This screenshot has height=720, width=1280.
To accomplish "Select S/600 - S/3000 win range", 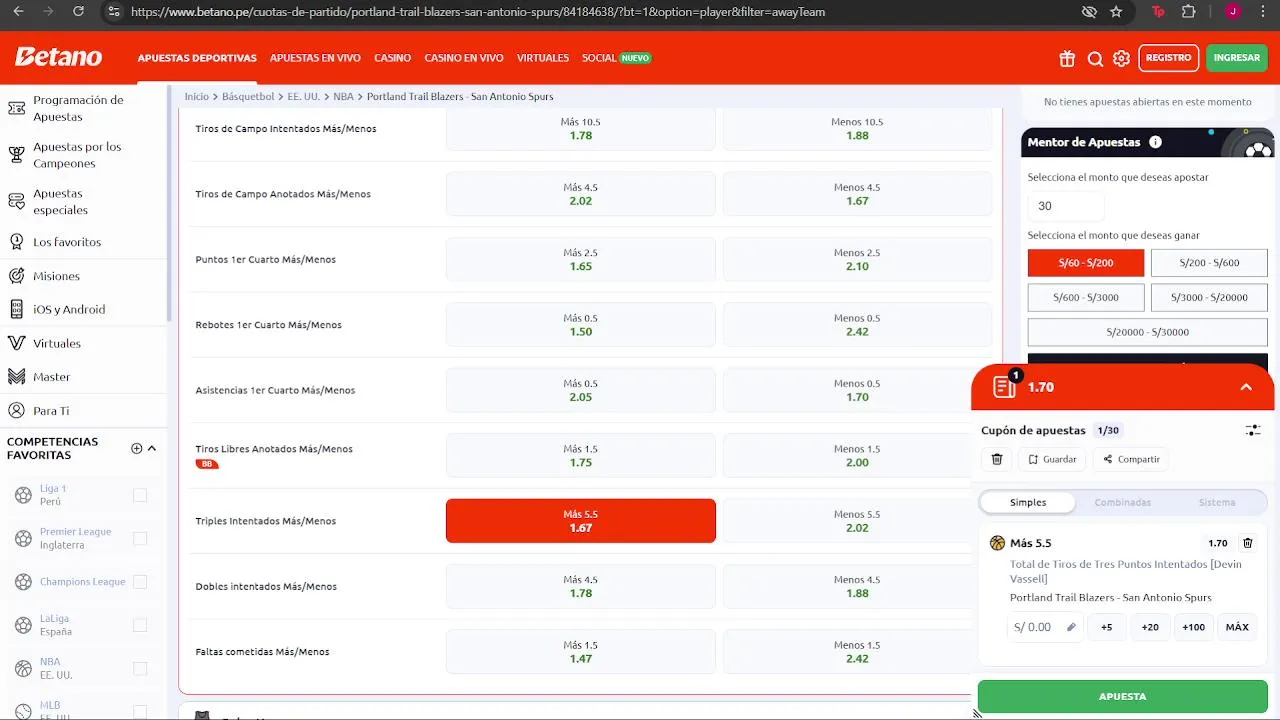I will pyautogui.click(x=1085, y=297).
